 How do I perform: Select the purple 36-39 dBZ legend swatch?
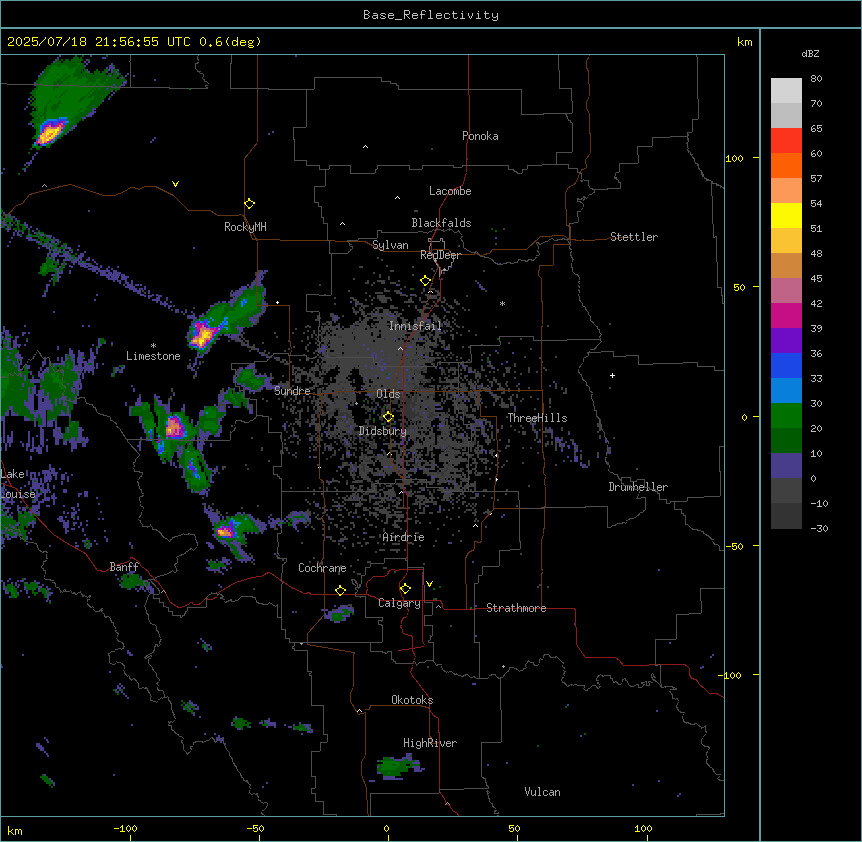(786, 340)
